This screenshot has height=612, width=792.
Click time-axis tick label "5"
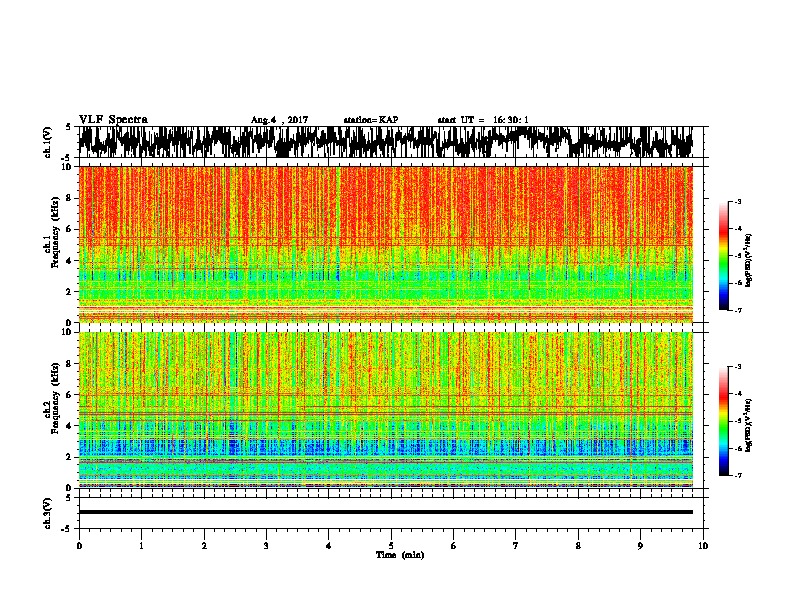pyautogui.click(x=391, y=546)
